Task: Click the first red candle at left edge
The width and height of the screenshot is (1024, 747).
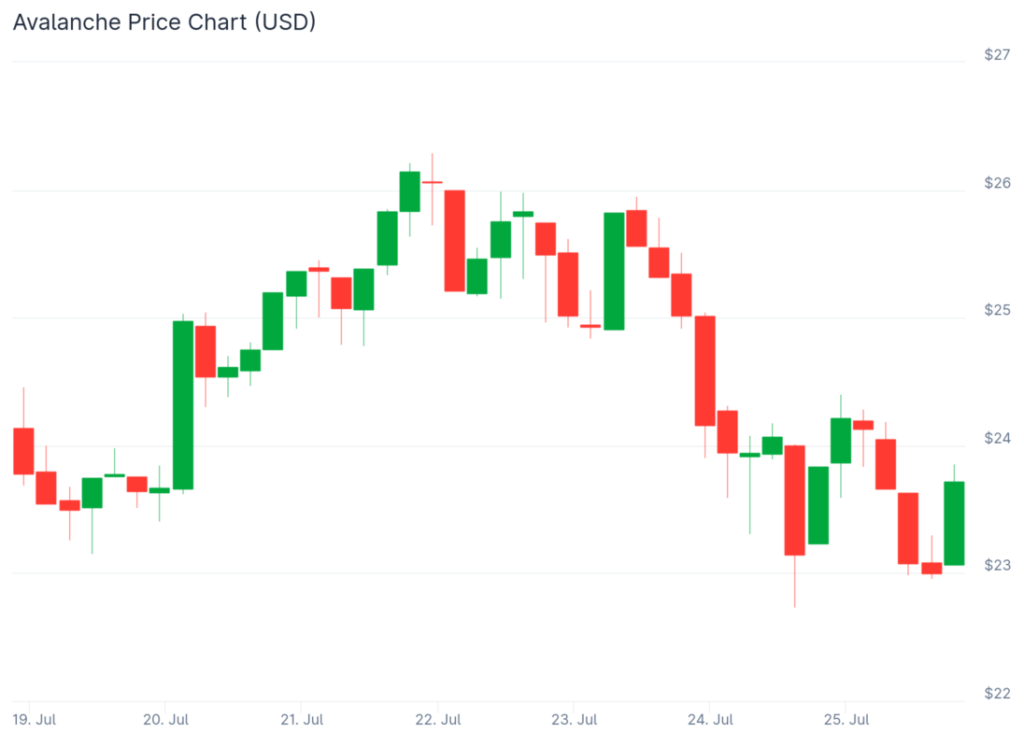Action: [23, 451]
